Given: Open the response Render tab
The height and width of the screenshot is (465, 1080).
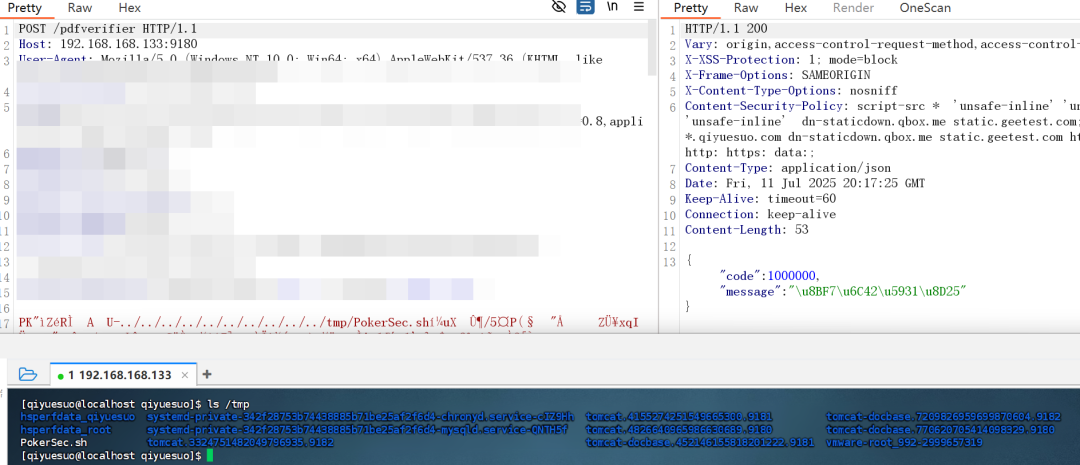Looking at the screenshot, I should point(853,8).
